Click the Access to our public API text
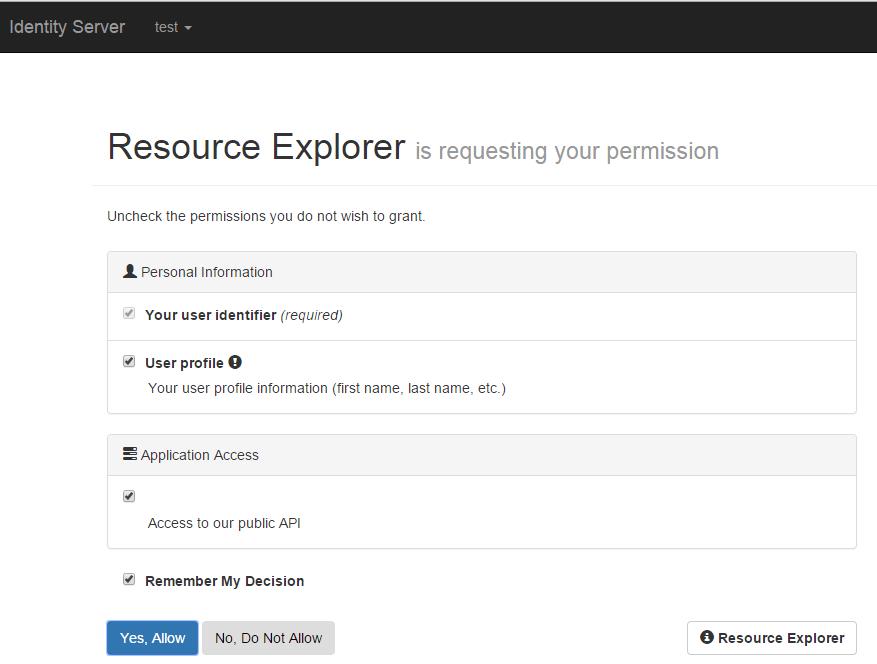 pyautogui.click(x=224, y=523)
